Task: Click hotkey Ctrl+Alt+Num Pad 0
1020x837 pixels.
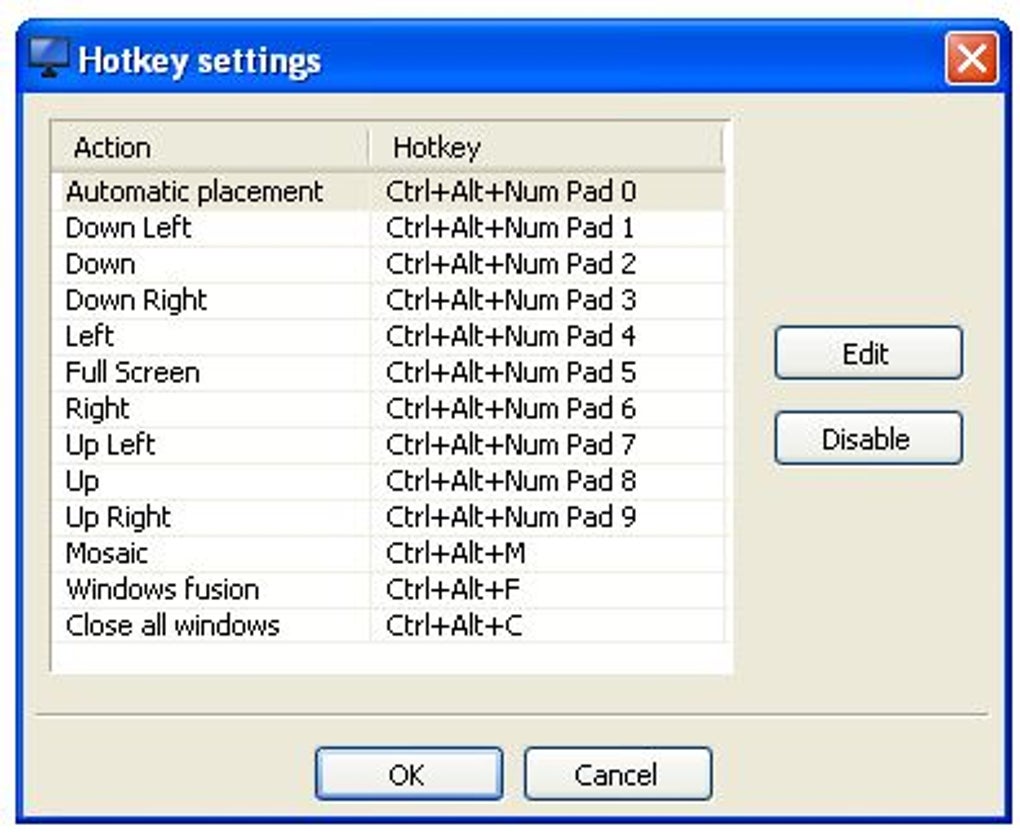Action: coord(511,192)
